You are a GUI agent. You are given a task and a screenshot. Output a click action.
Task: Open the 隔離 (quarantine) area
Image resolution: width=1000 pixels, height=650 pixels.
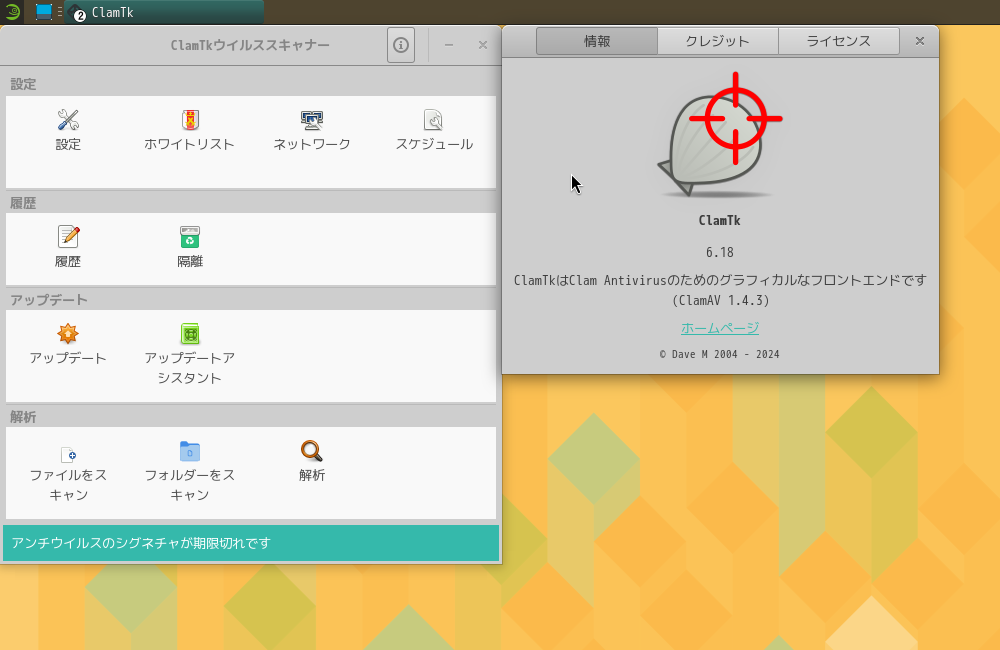[189, 247]
